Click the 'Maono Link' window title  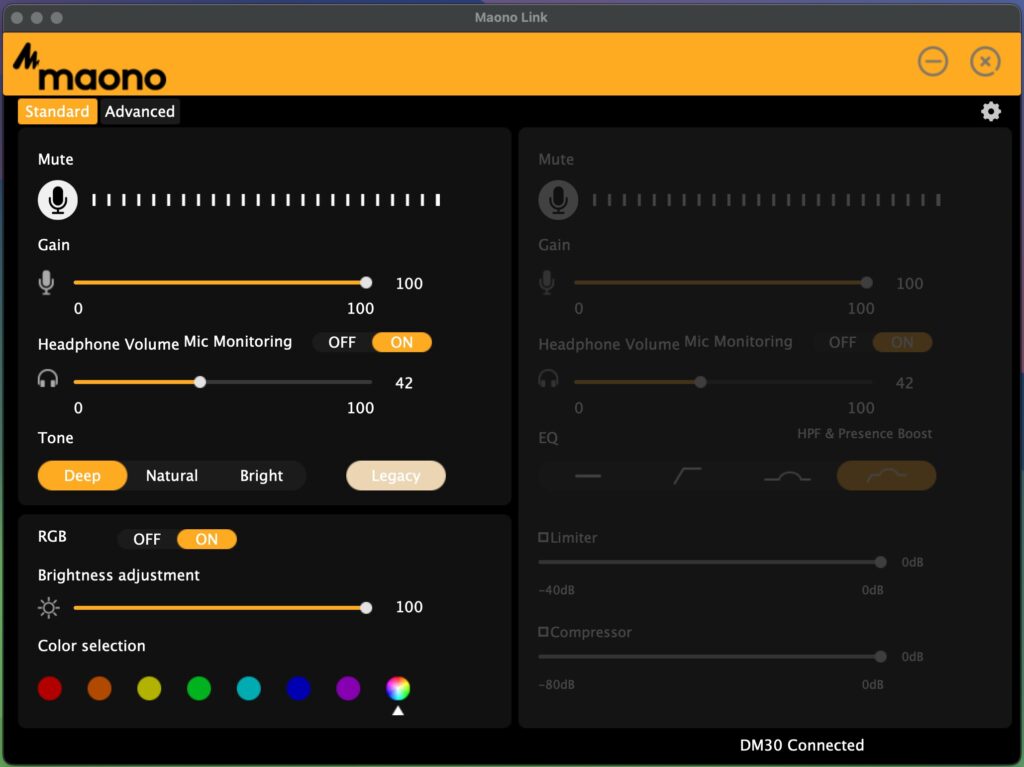tap(511, 18)
